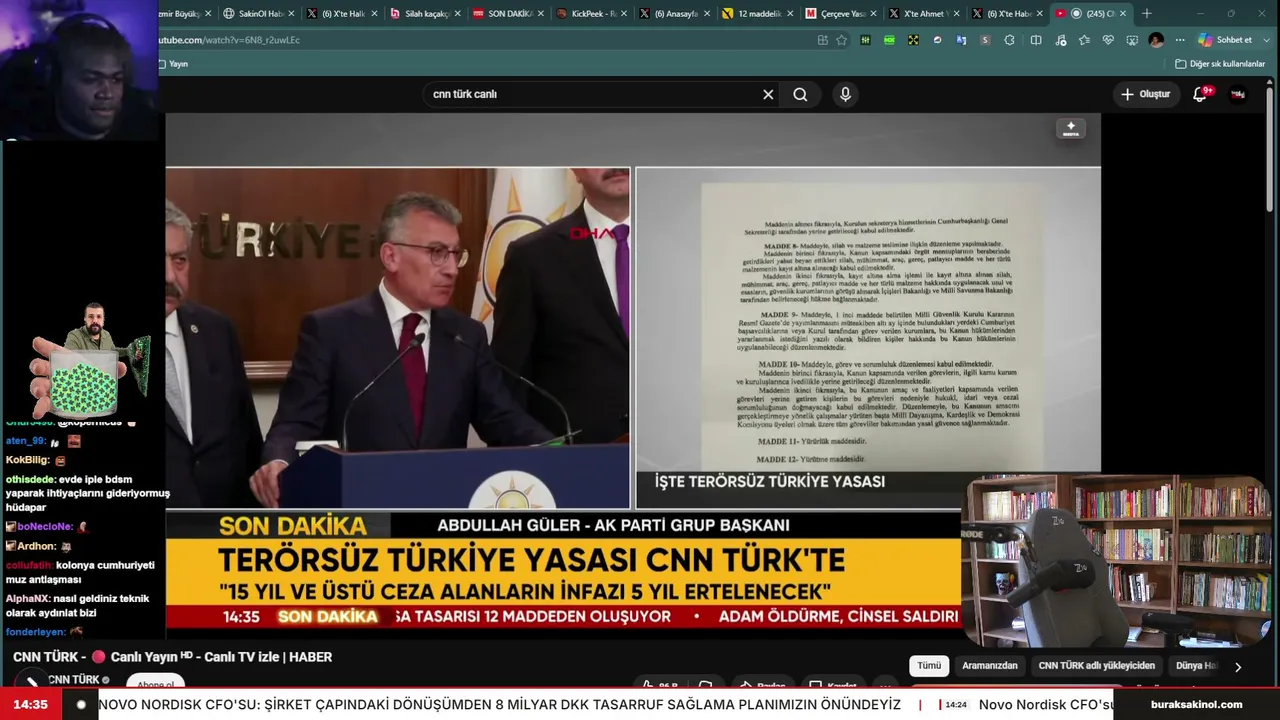This screenshot has width=1280, height=720.
Task: Switch to the 'X'te Ahmet' tab
Action: pos(924,14)
